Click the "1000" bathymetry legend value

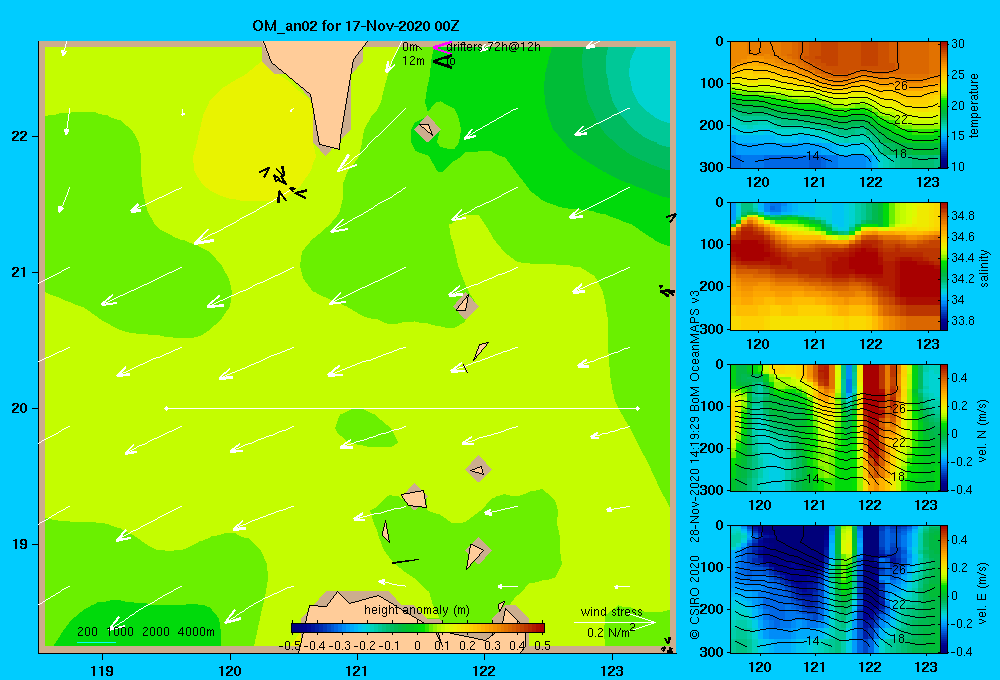[x=120, y=632]
